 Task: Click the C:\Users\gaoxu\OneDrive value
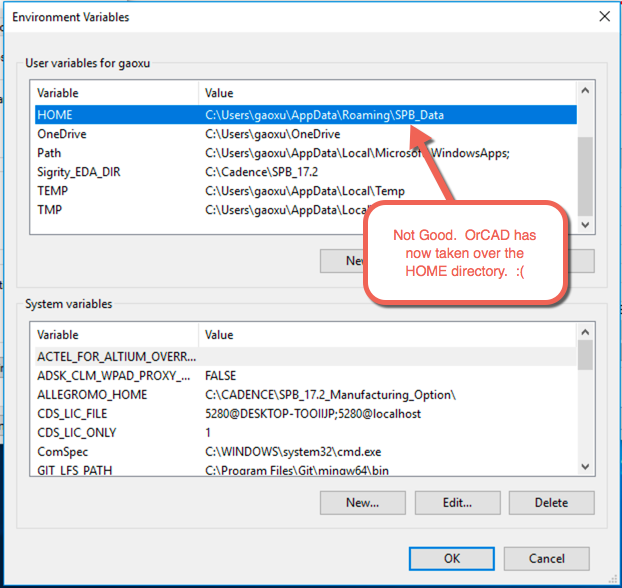coord(273,134)
